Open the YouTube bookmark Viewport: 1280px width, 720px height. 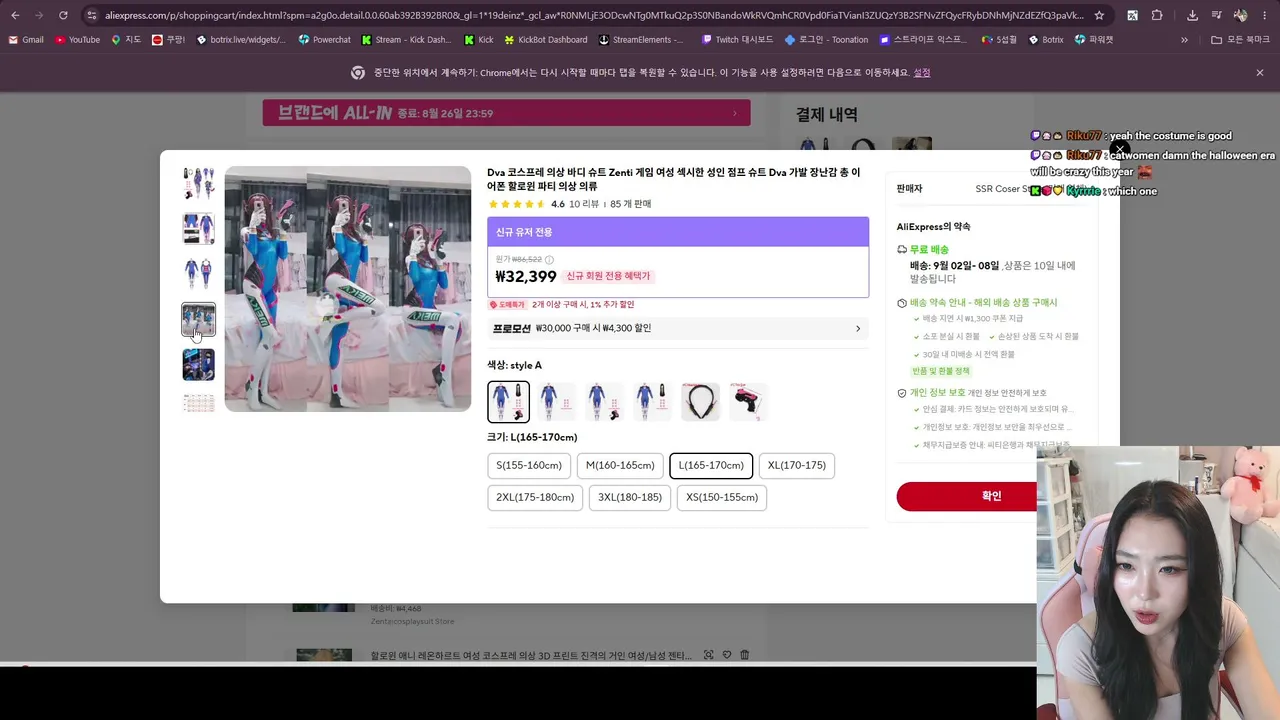point(78,40)
